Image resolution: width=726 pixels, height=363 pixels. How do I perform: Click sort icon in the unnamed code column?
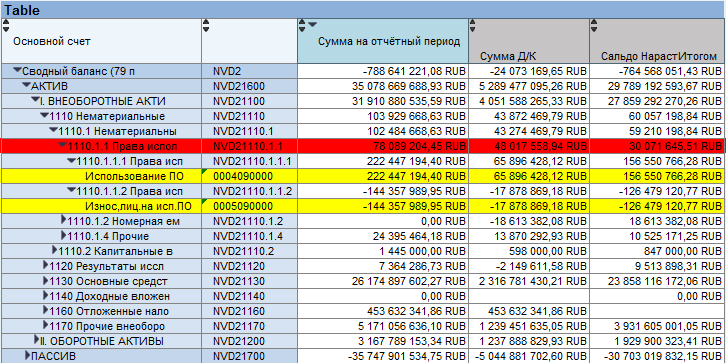tap(206, 25)
